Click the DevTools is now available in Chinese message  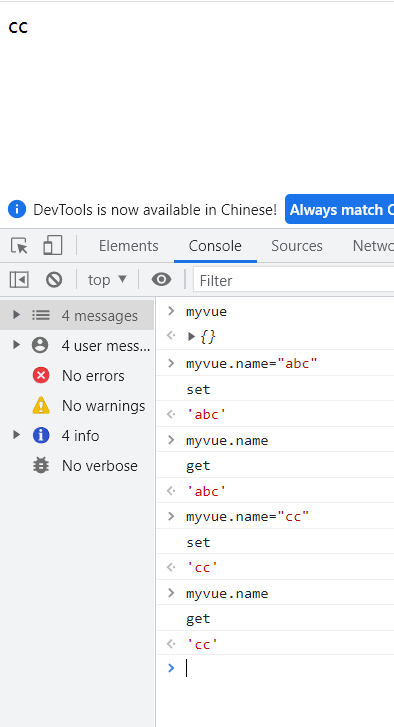click(x=155, y=210)
